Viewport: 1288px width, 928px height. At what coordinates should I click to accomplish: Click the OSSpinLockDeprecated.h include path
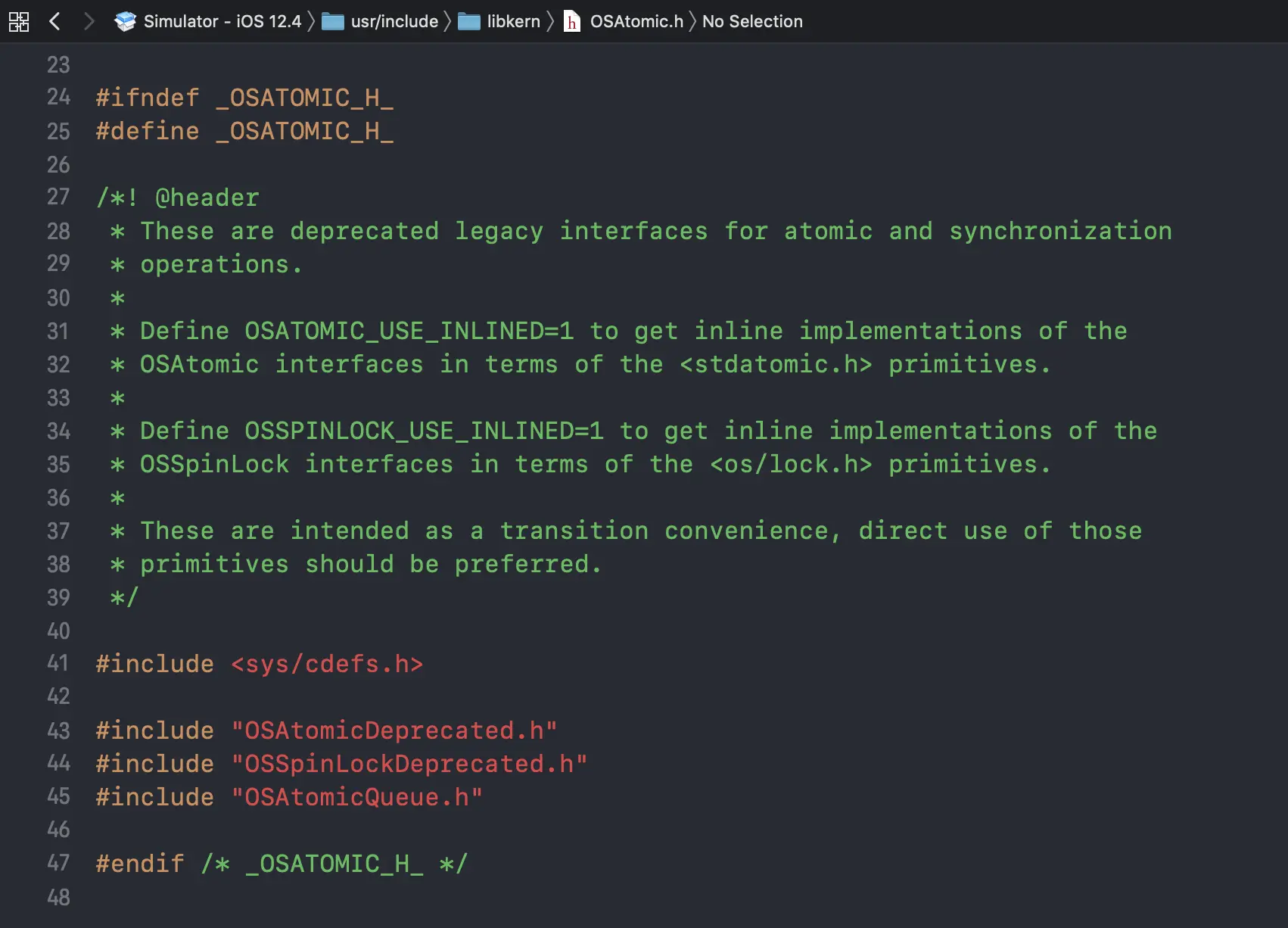[x=409, y=764]
